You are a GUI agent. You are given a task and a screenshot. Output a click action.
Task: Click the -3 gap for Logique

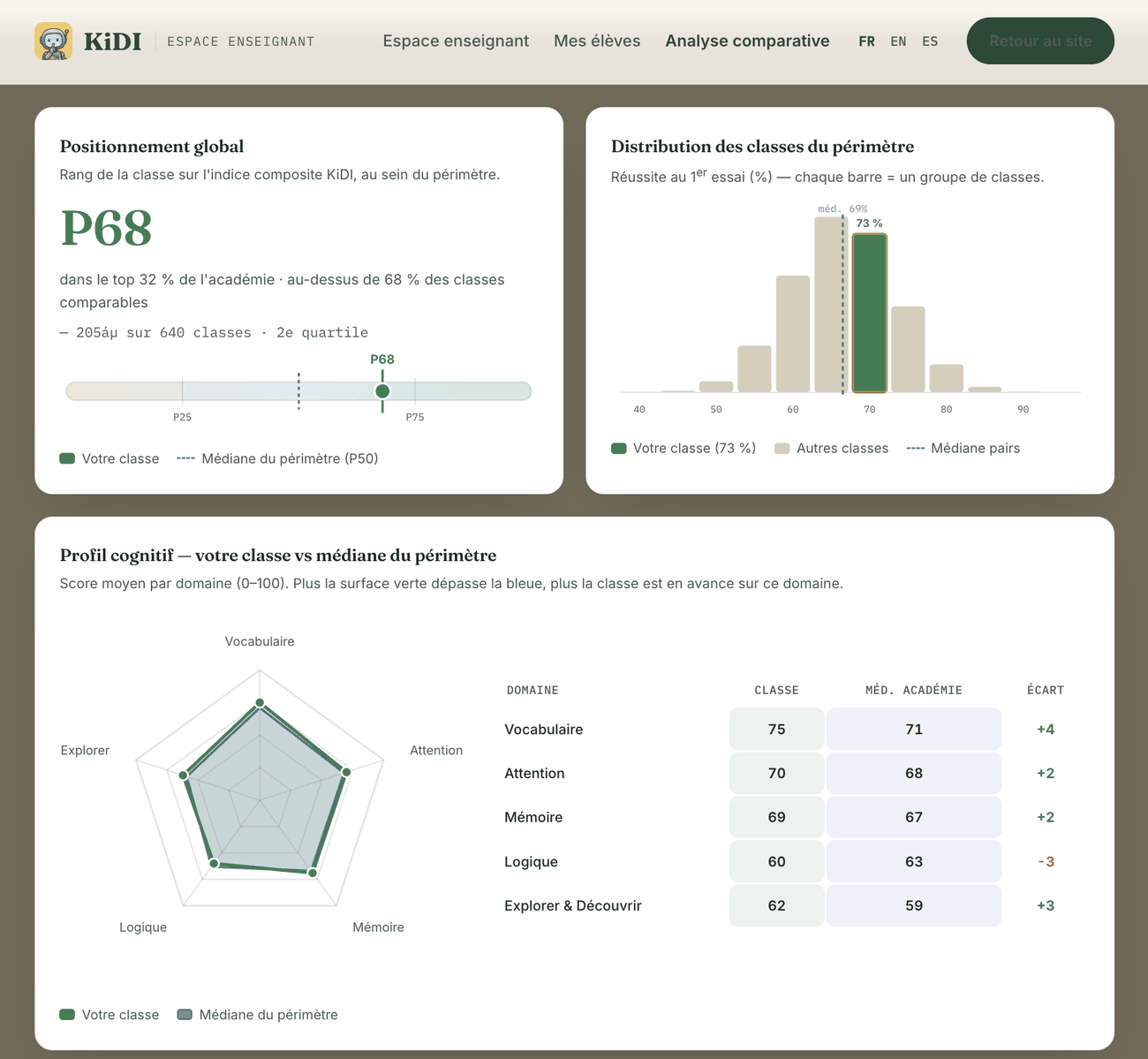coord(1046,862)
